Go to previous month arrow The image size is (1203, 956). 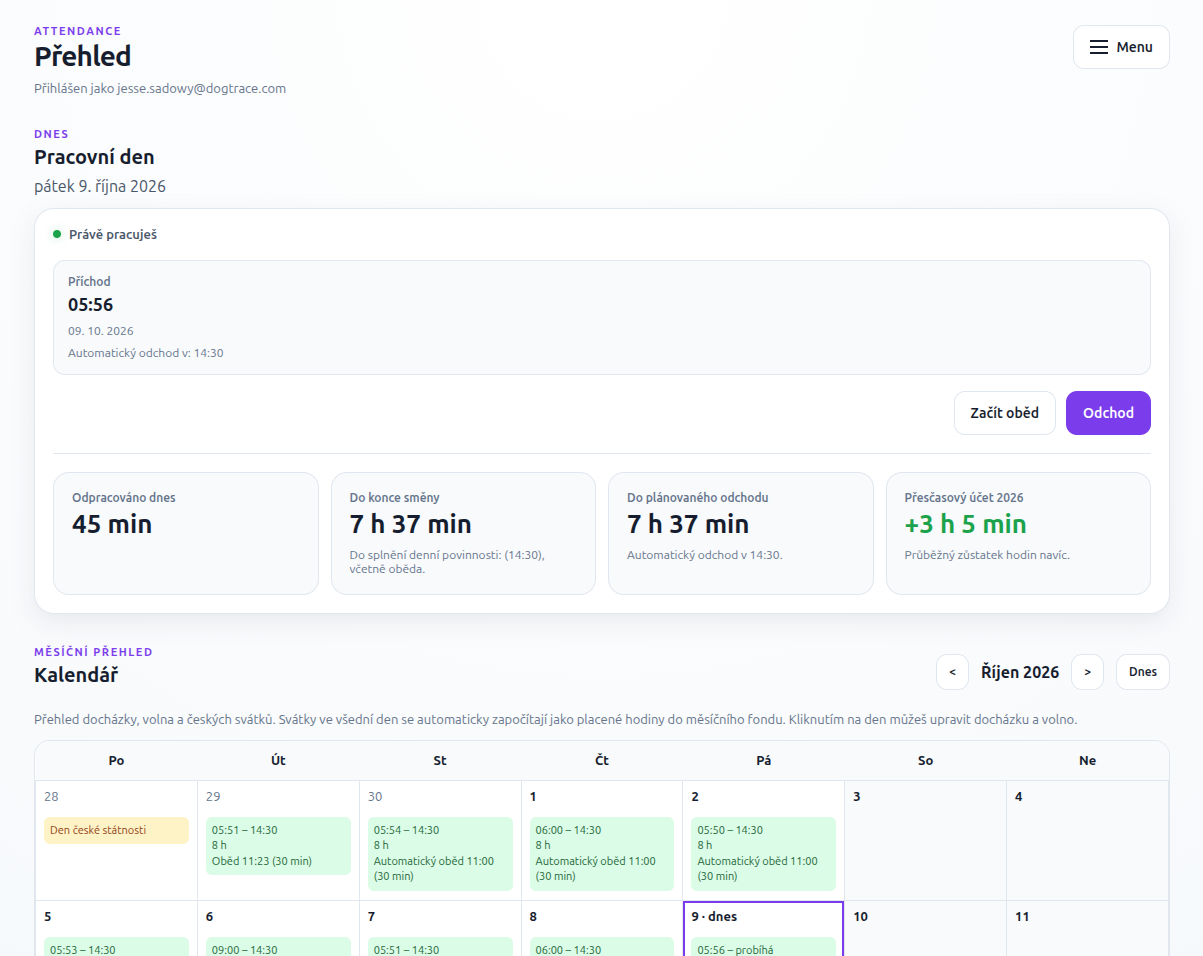click(952, 672)
